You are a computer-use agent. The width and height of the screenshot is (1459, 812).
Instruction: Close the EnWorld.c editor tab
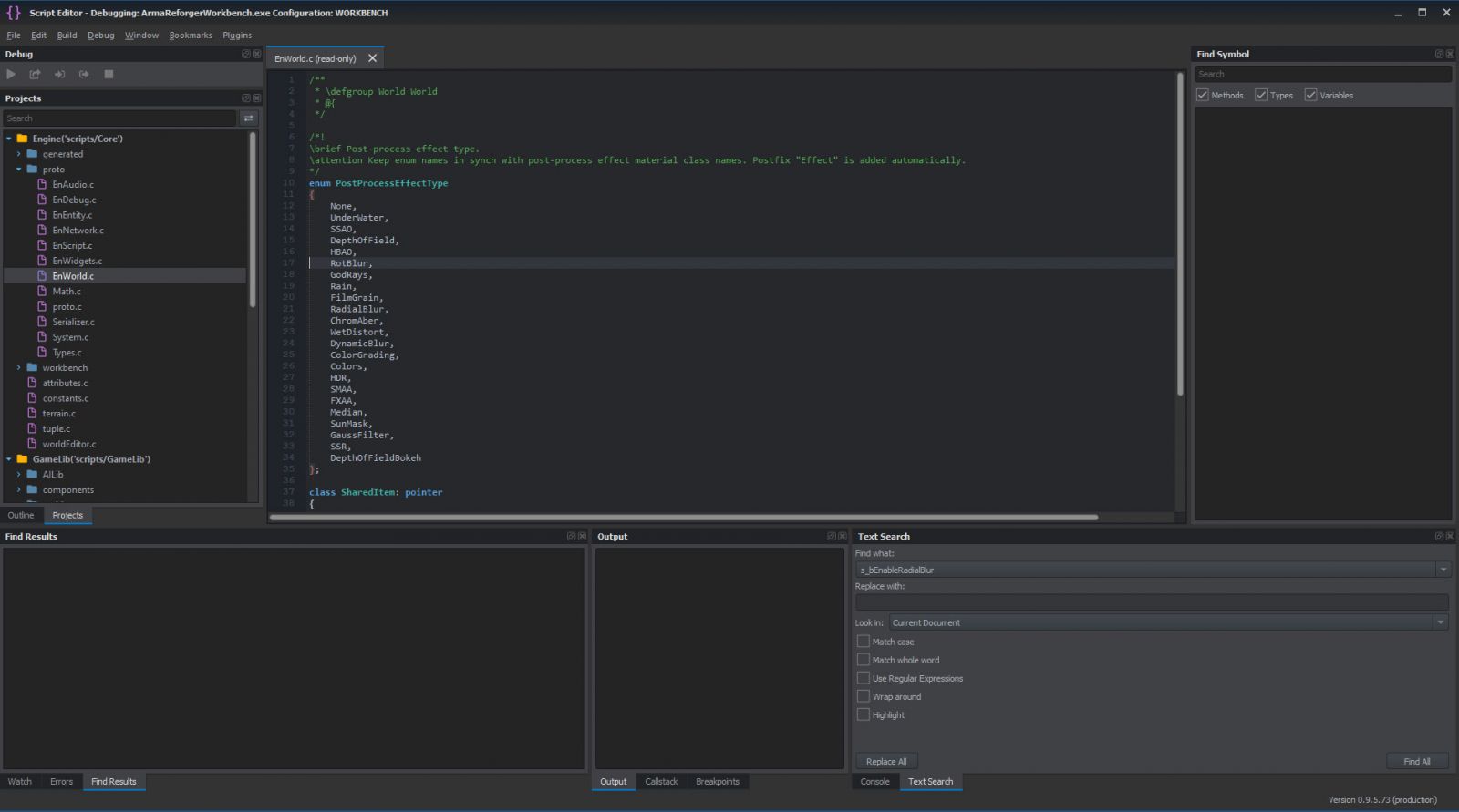point(372,58)
